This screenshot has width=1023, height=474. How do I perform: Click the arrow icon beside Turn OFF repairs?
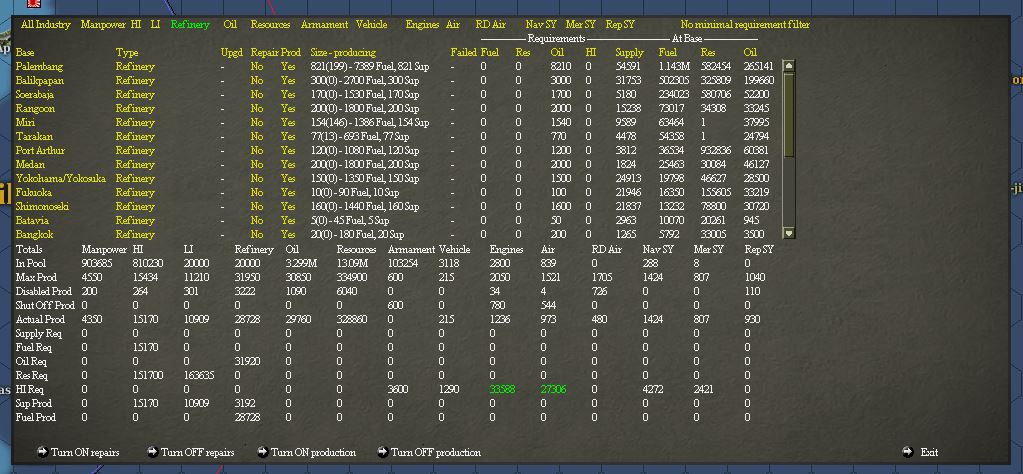(x=153, y=452)
